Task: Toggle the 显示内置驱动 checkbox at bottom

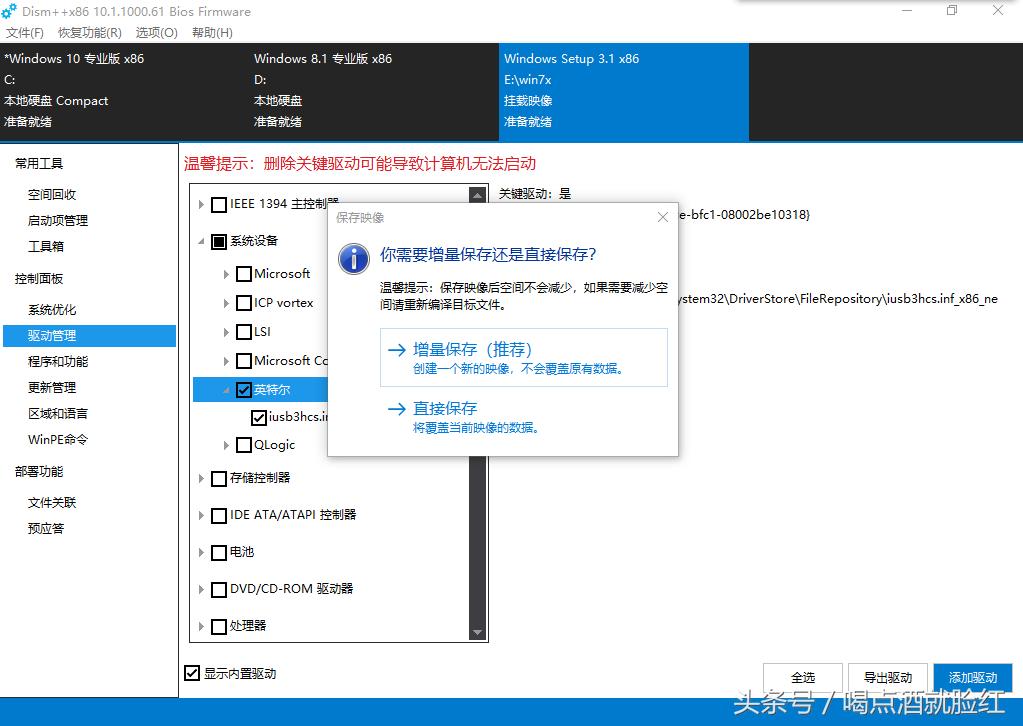Action: click(x=191, y=674)
